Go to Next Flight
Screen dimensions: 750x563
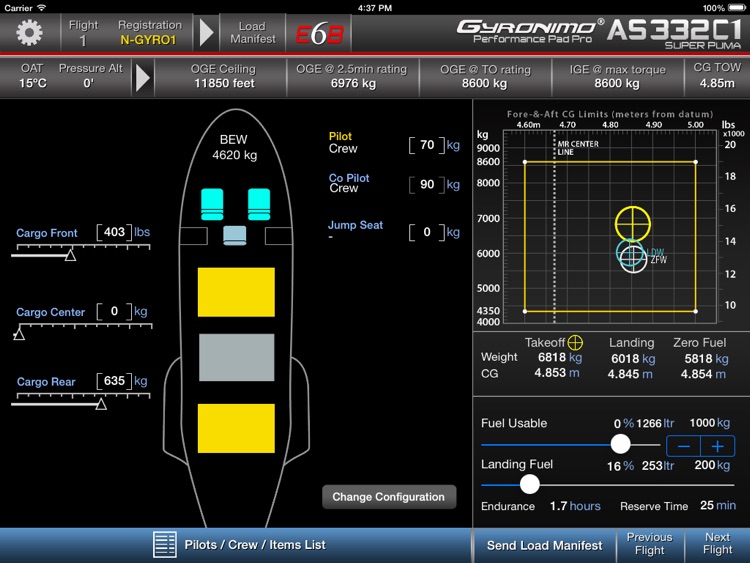click(717, 544)
